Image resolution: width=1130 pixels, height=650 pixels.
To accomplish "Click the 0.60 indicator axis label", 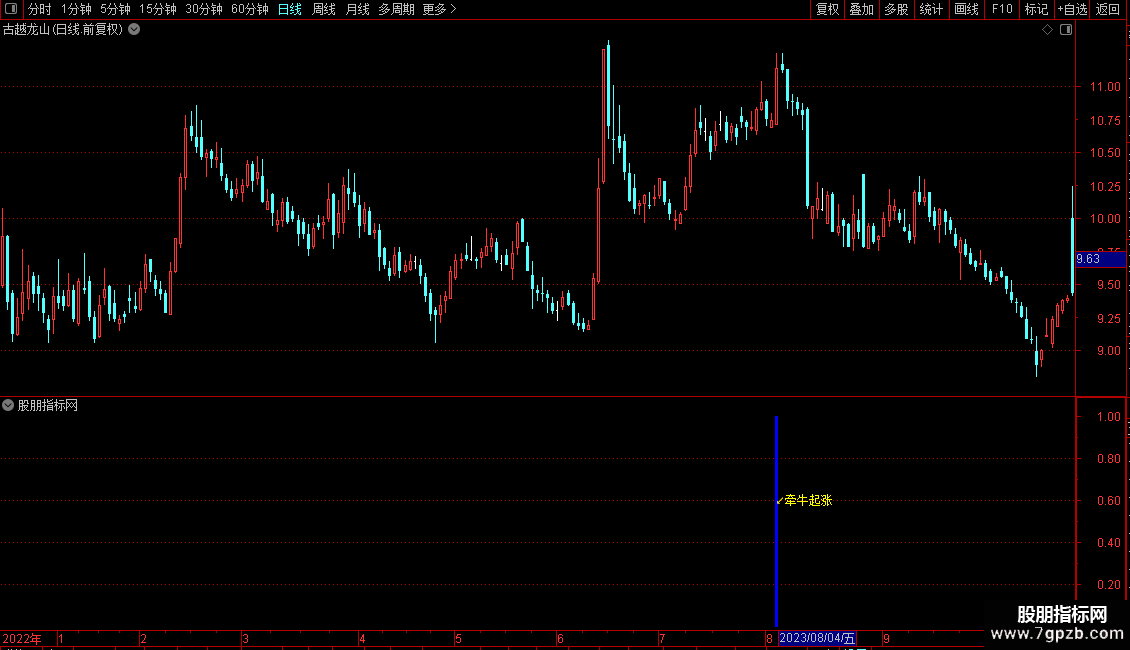I will (1109, 500).
